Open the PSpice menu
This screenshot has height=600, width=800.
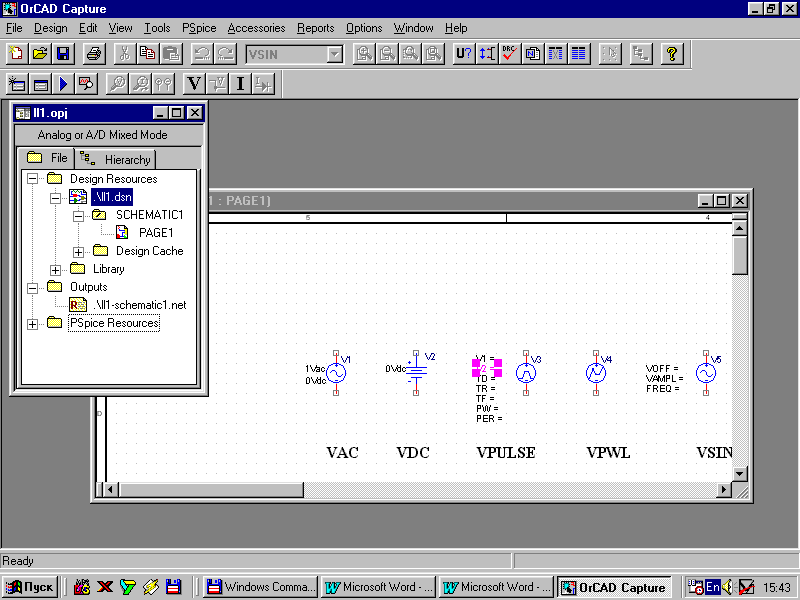[199, 28]
